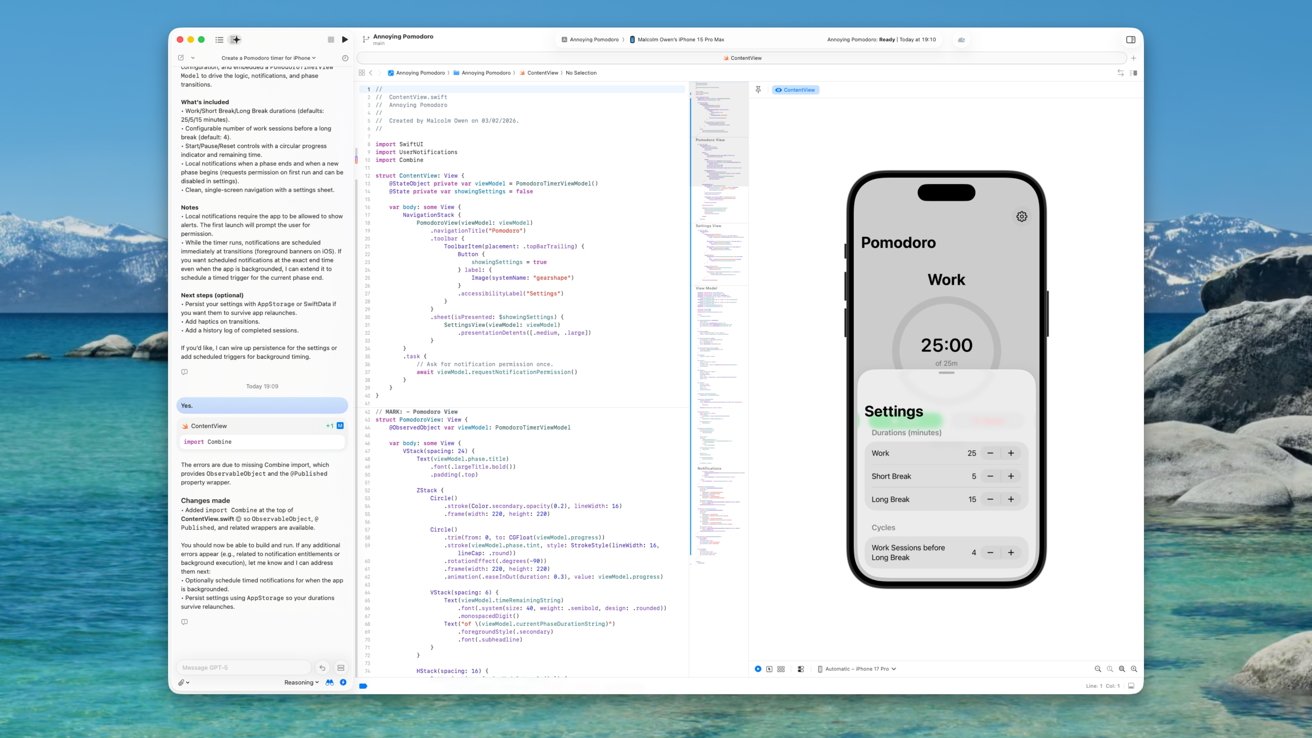Run the Annoying Pomodoro app with the play button
1312x738 pixels.
[x=345, y=39]
